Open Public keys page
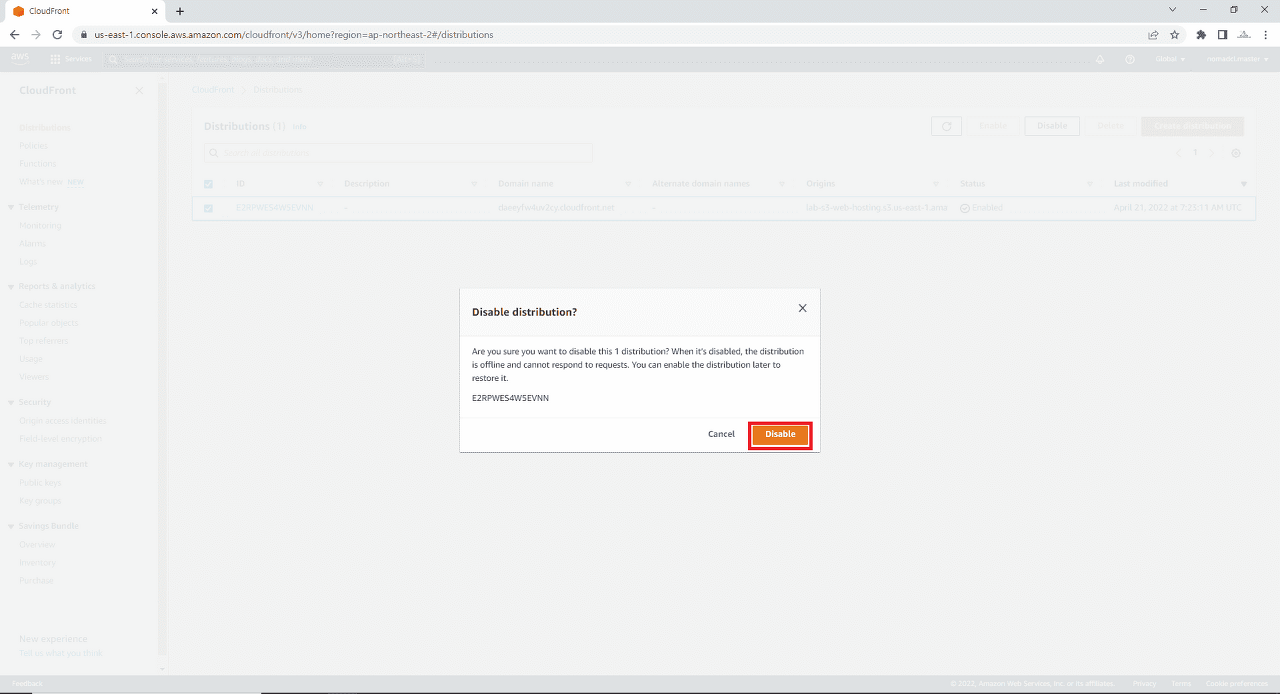Viewport: 1280px width, 694px height. pos(40,483)
